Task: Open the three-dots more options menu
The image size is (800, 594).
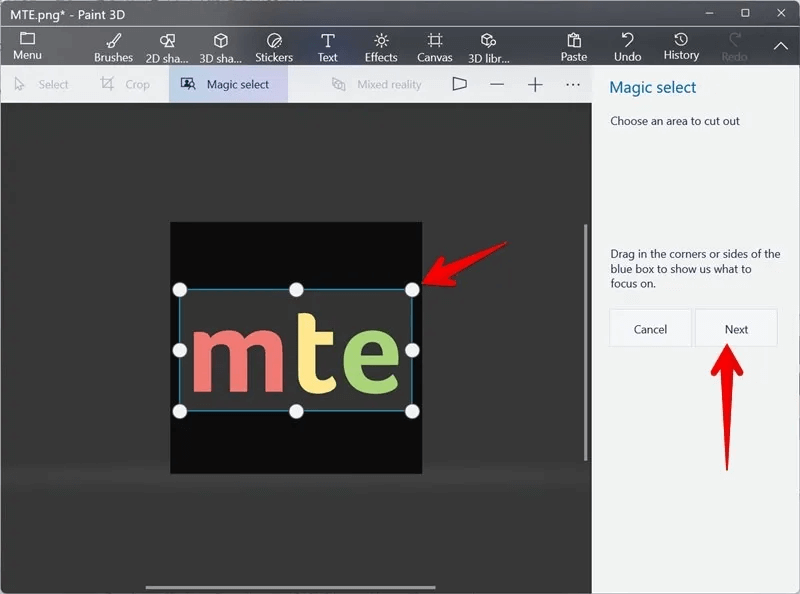Action: 573,85
